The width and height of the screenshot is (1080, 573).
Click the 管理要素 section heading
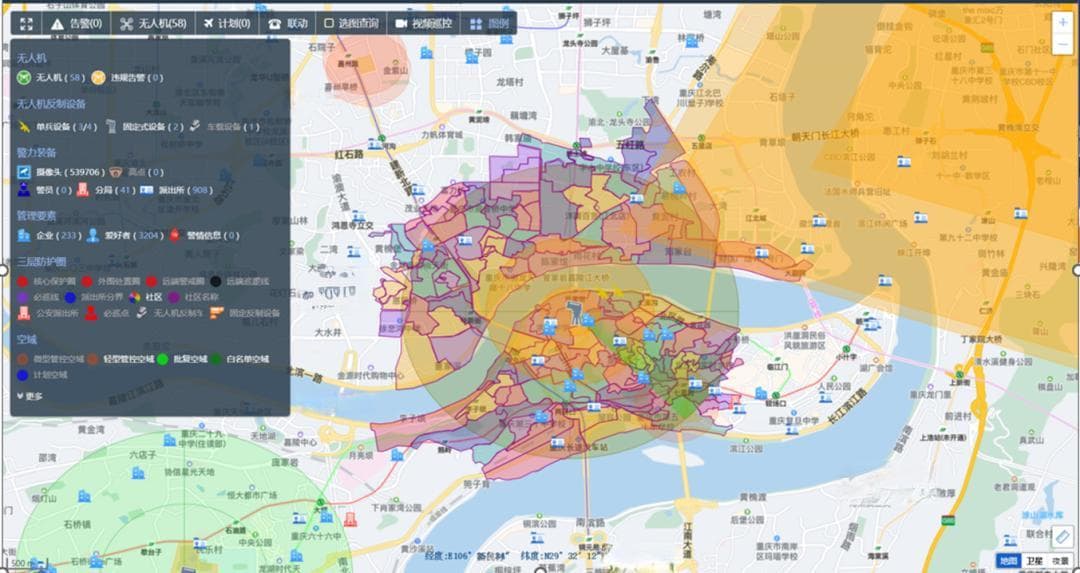[37, 216]
